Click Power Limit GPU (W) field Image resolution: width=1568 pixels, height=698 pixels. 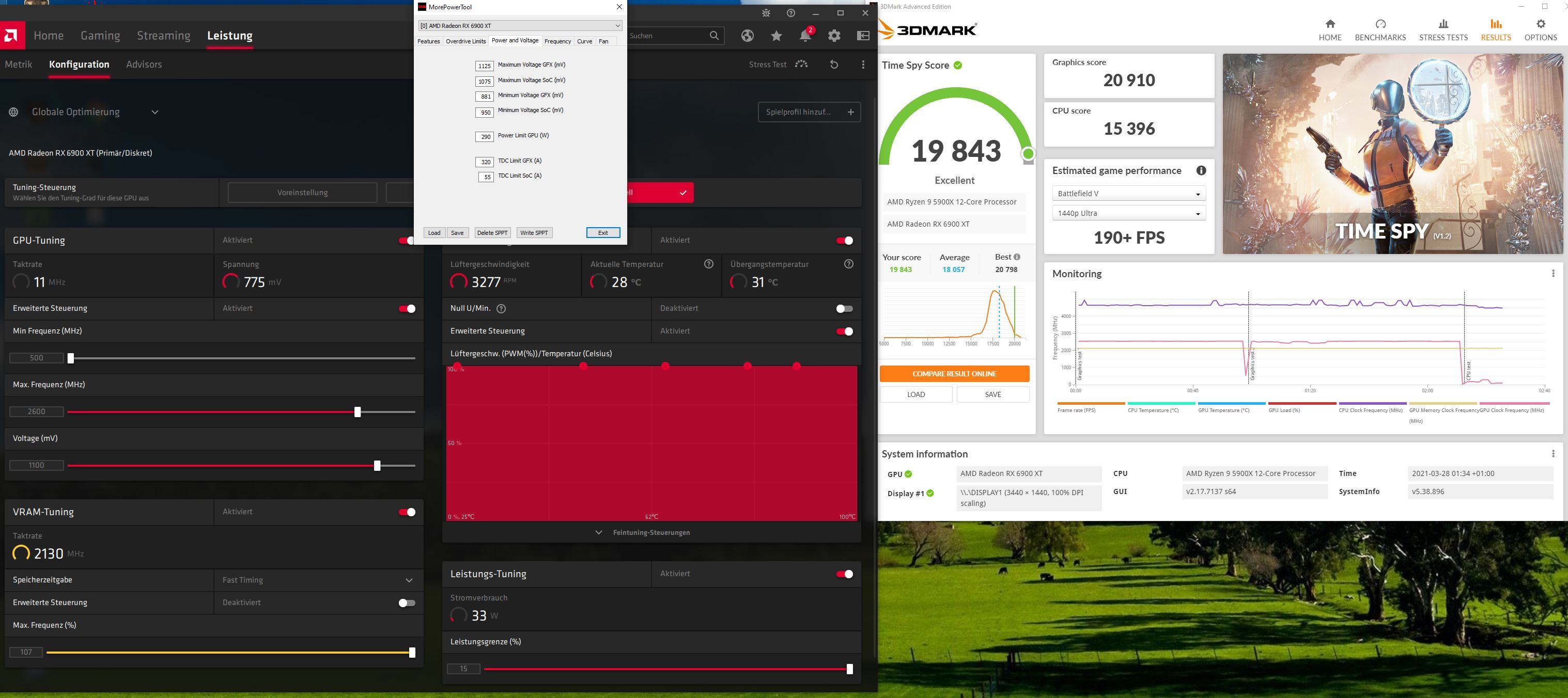click(485, 136)
